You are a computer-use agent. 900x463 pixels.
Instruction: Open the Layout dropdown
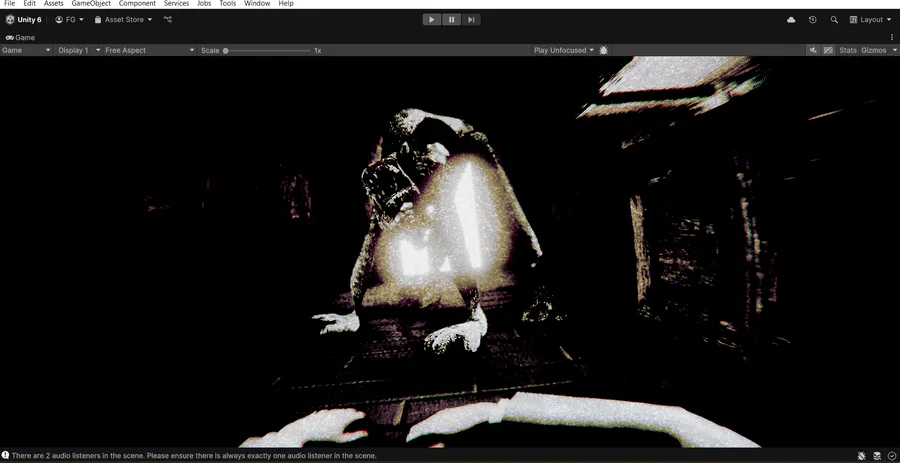pos(871,20)
